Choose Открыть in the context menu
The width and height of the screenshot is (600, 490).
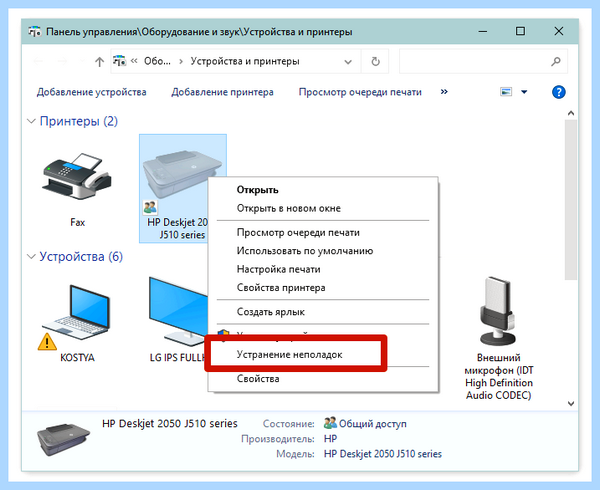[258, 190]
